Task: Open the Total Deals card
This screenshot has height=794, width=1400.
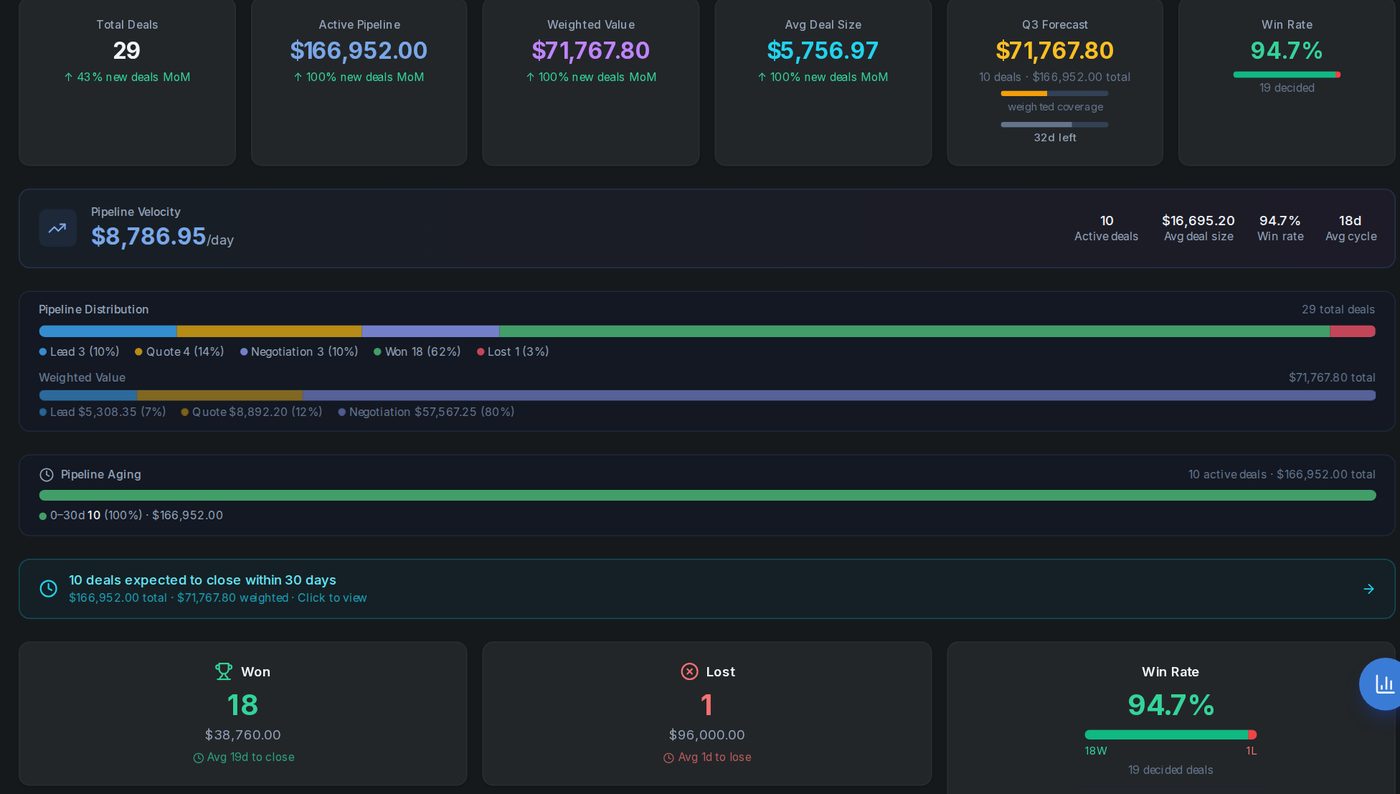Action: coord(127,80)
